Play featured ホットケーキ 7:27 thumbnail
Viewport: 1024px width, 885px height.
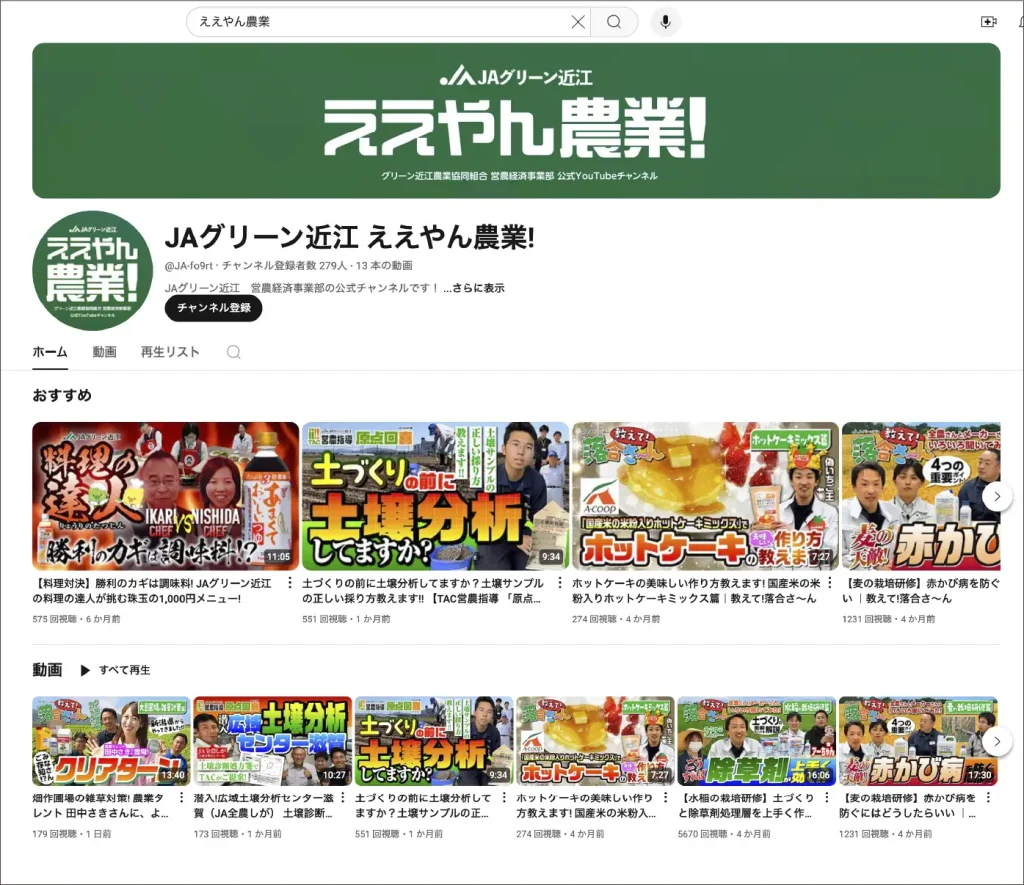(705, 496)
